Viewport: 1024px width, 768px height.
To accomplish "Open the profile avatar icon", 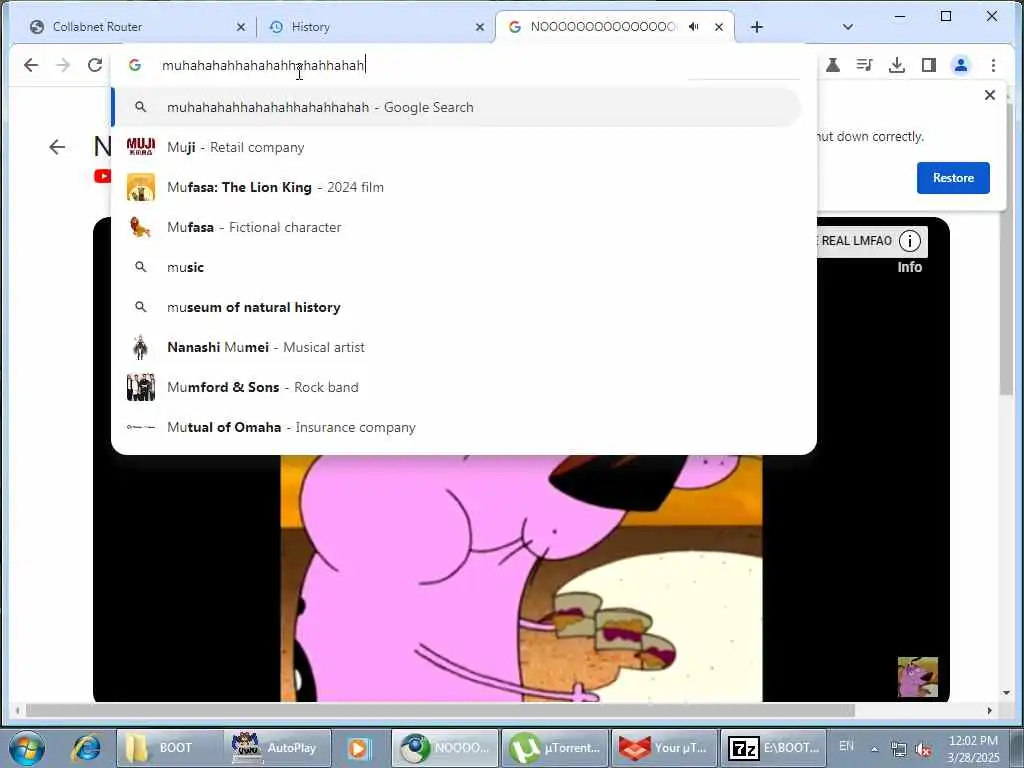I will pos(961,65).
